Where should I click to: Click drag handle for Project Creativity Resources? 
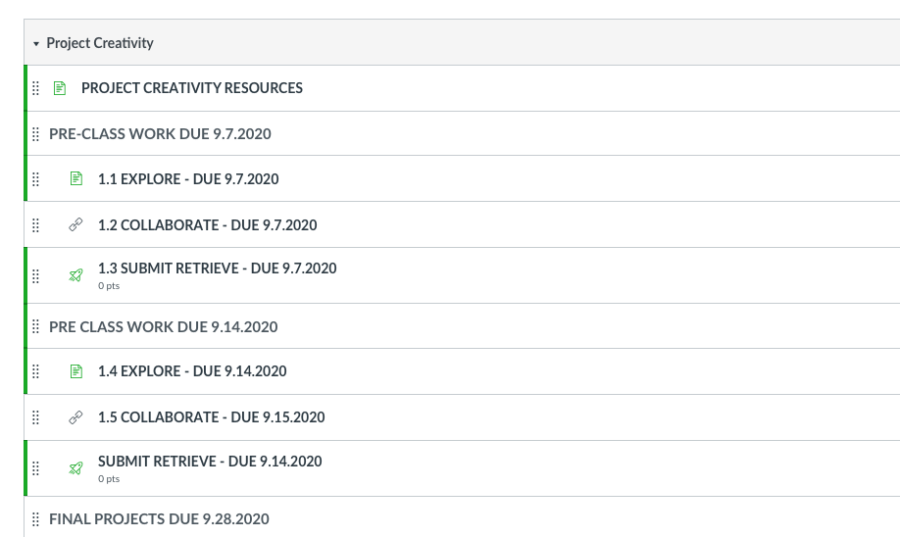pos(36,89)
